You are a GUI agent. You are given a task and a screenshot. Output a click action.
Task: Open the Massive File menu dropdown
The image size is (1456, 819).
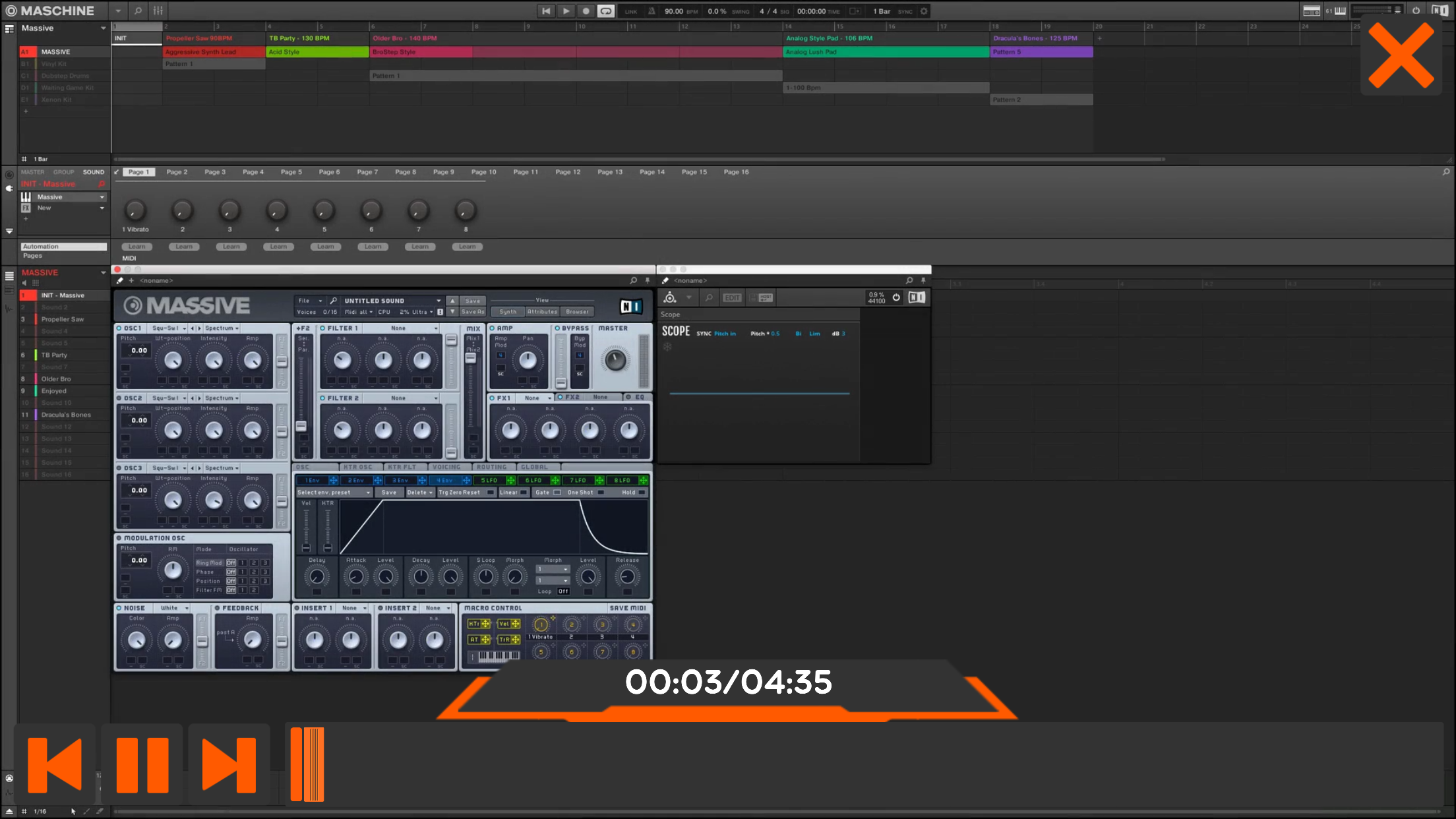click(x=310, y=301)
